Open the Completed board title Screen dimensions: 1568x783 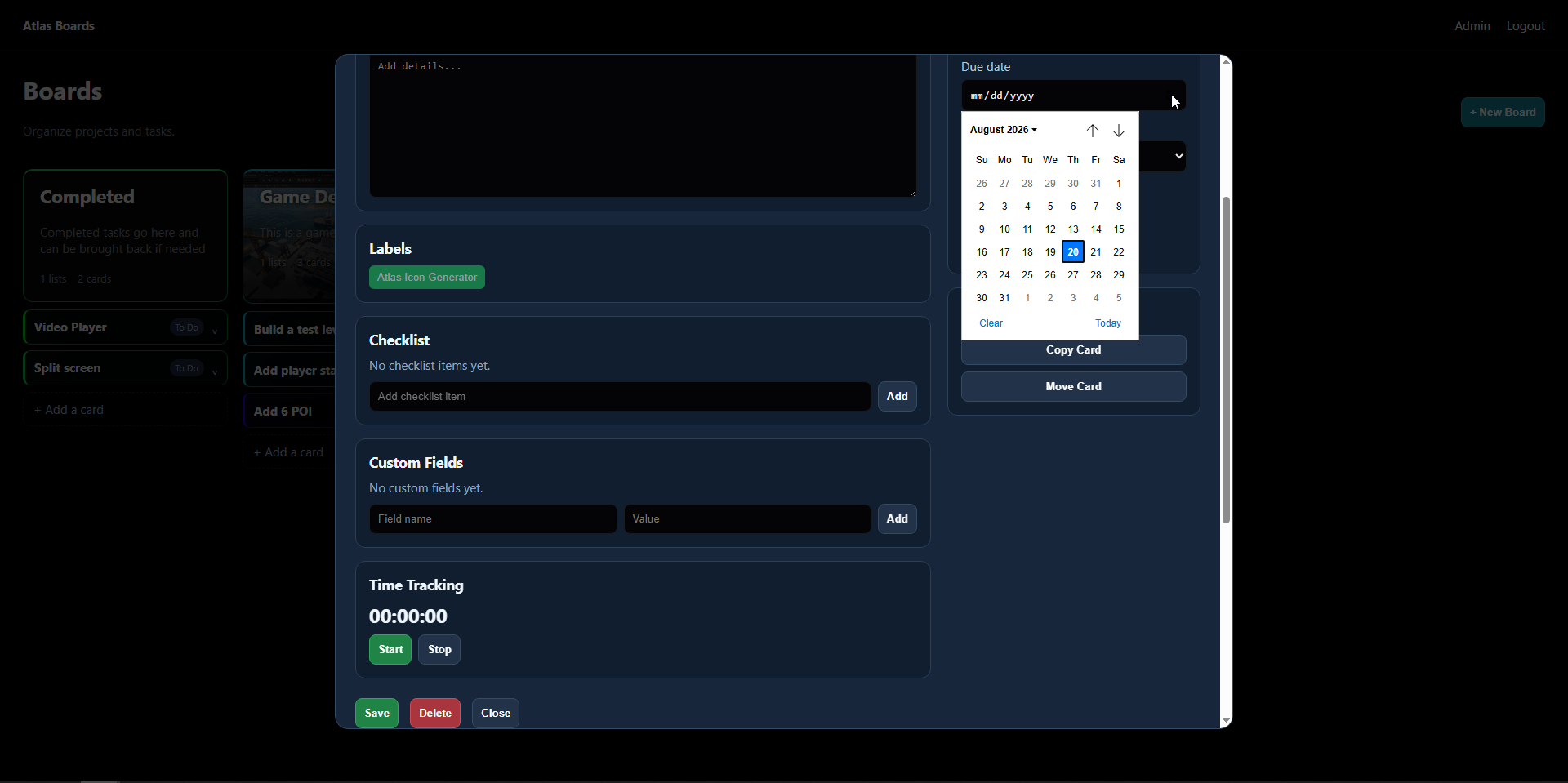click(87, 197)
